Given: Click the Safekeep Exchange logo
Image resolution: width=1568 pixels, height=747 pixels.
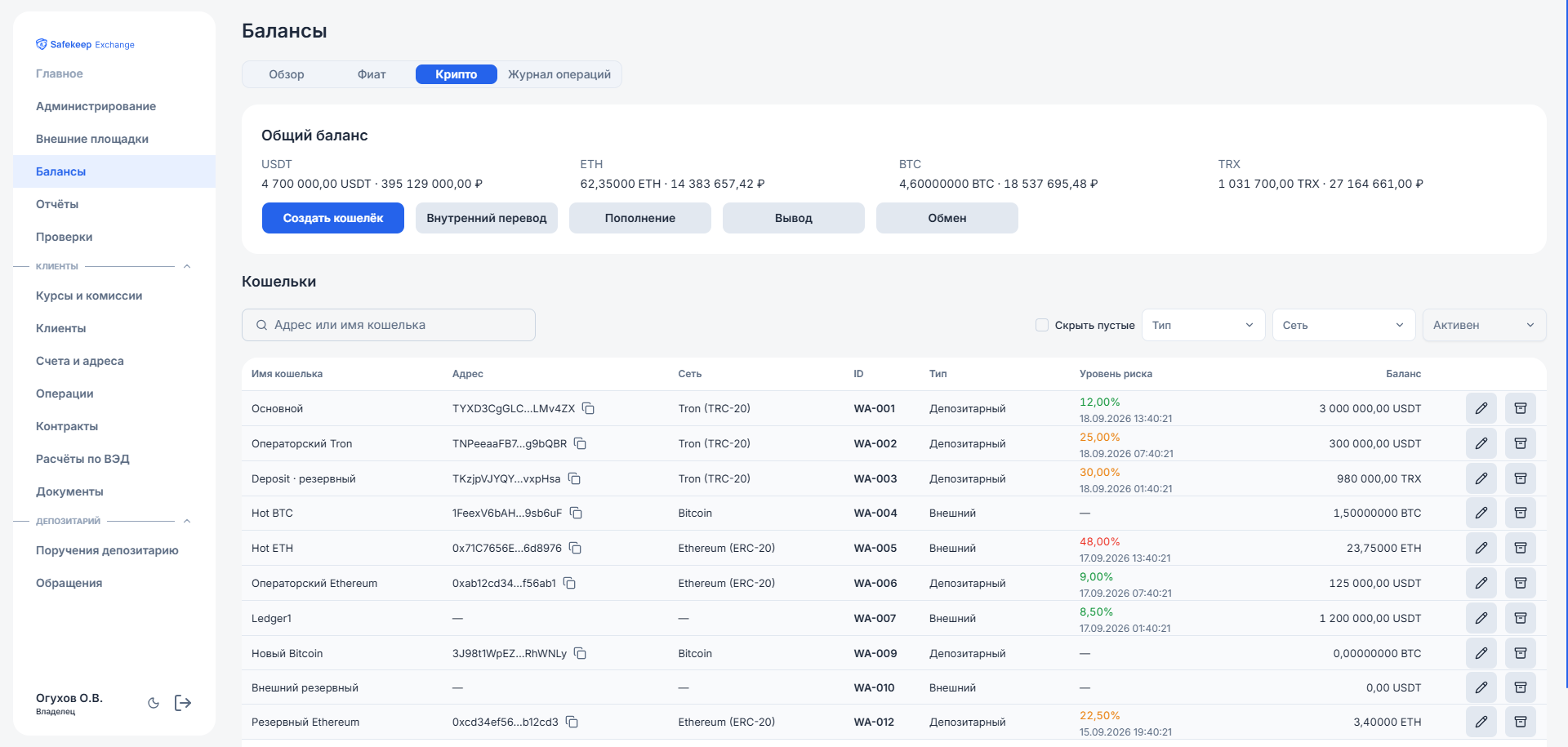Looking at the screenshot, I should (85, 44).
